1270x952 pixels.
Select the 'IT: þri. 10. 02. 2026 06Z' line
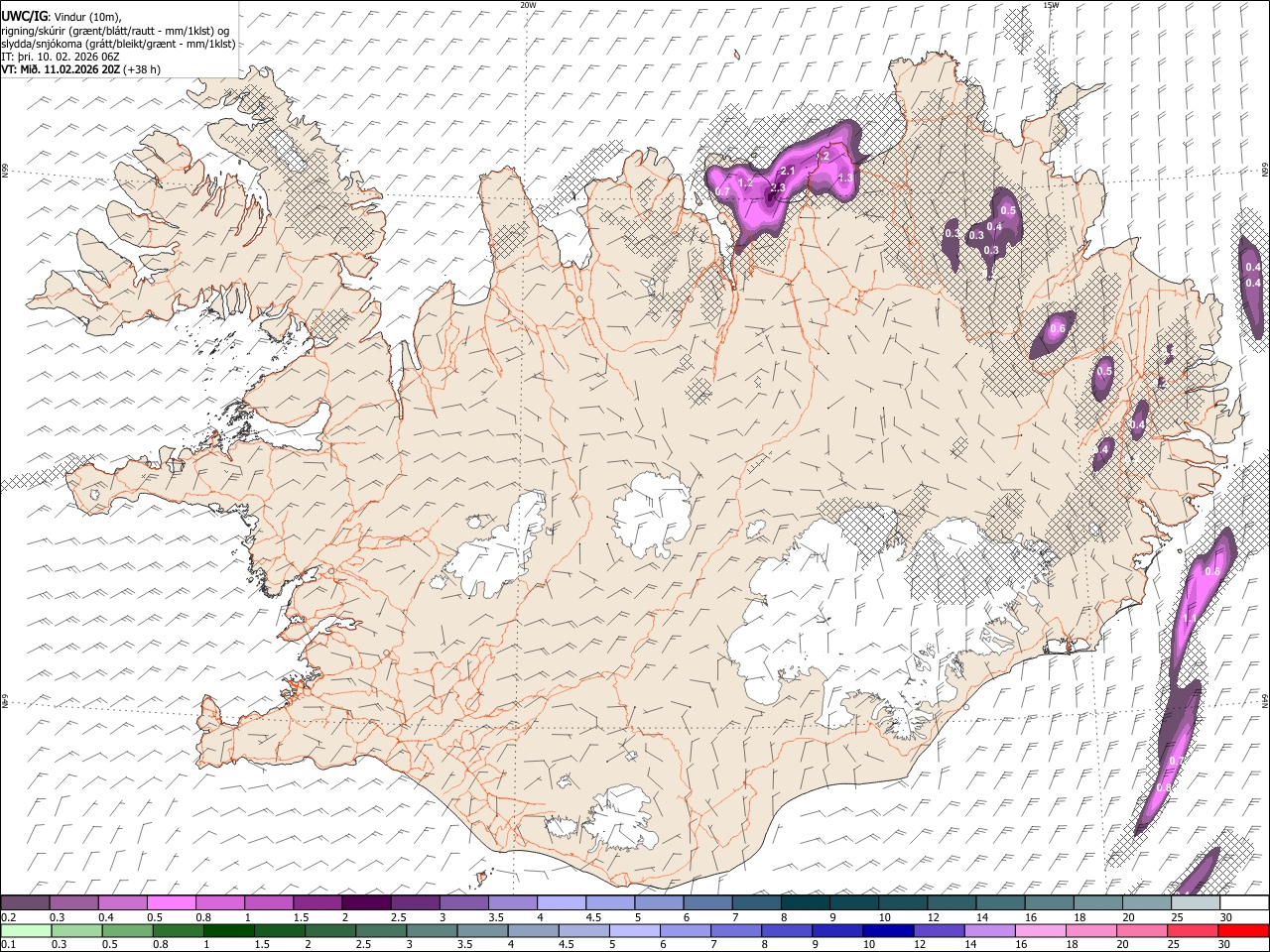61,57
